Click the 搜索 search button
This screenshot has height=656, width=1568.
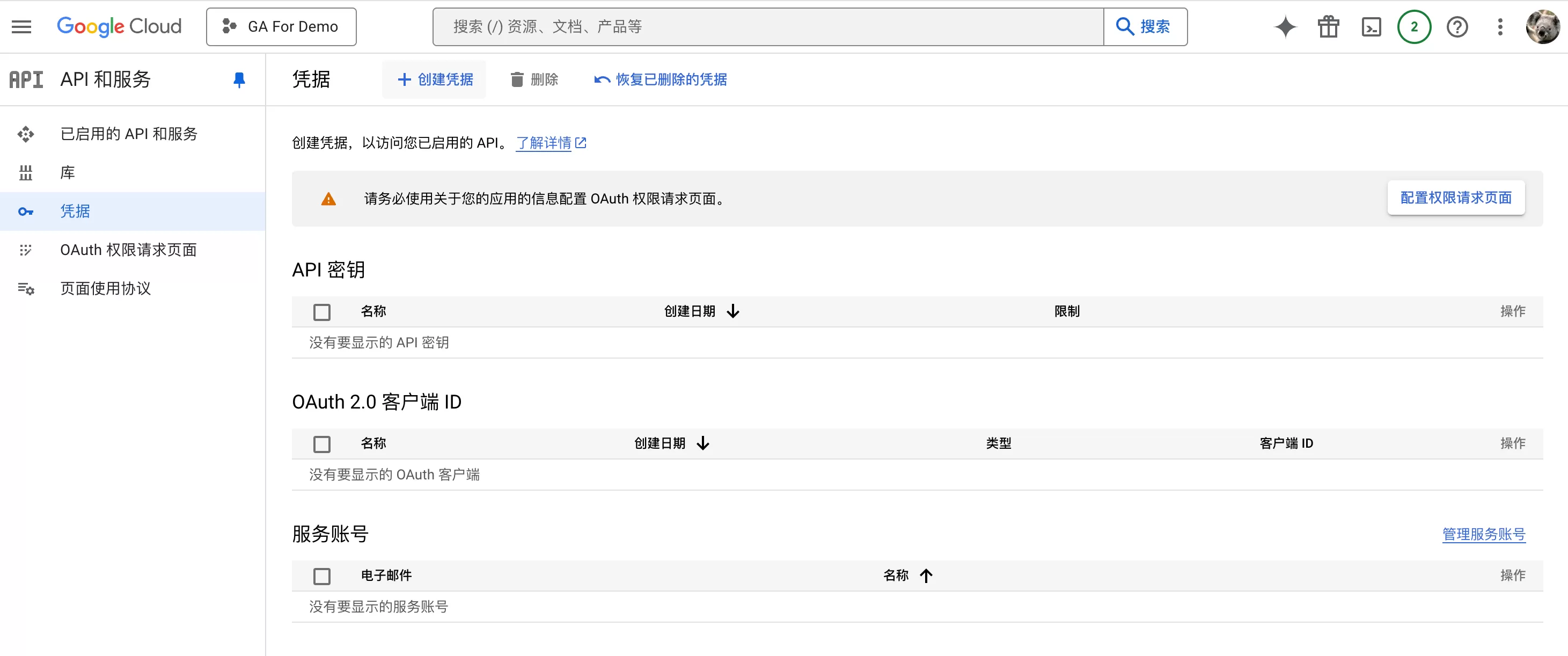(1145, 27)
